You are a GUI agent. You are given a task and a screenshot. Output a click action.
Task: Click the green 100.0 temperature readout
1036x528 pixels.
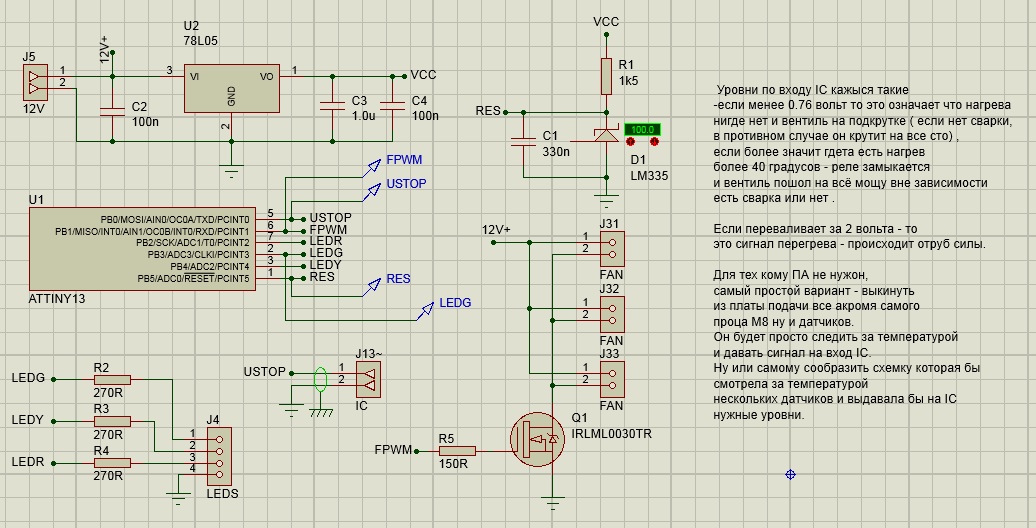click(x=642, y=130)
